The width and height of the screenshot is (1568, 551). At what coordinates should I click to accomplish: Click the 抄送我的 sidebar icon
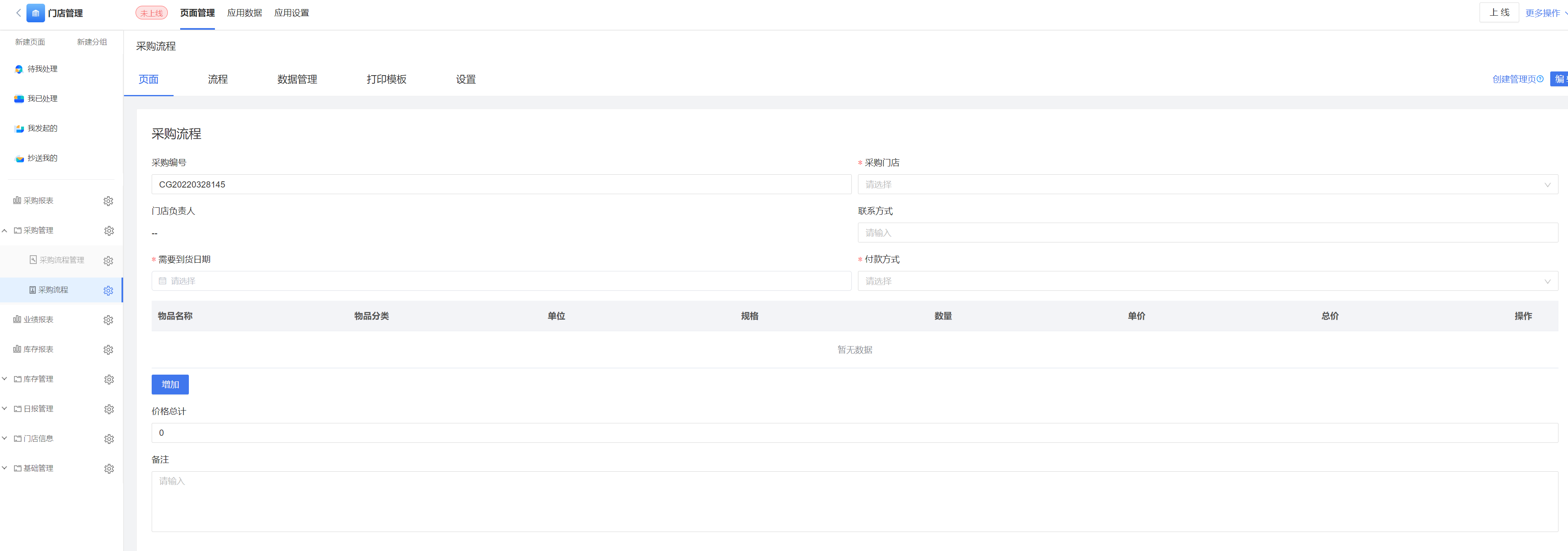[19, 159]
